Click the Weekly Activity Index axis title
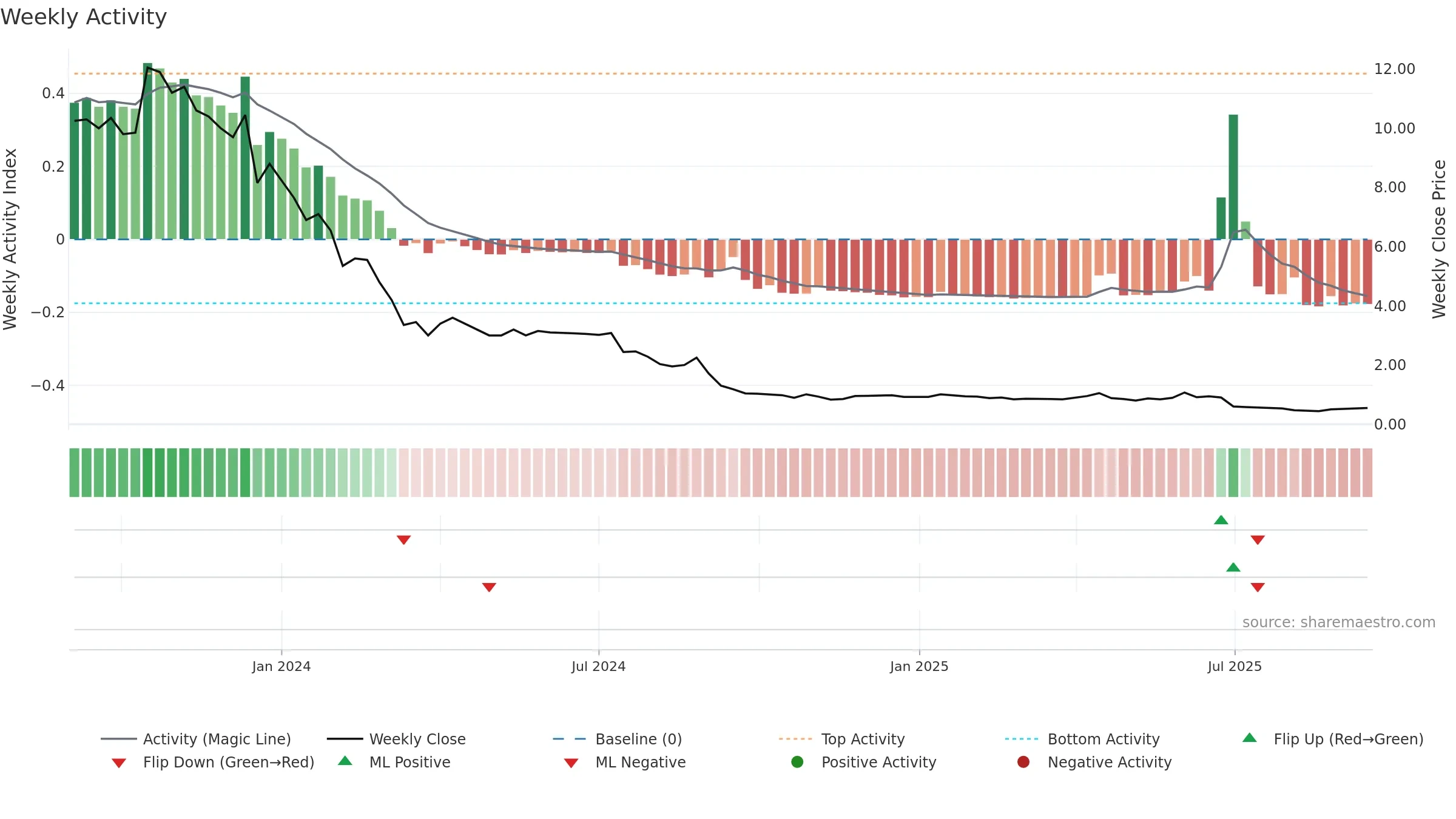Screen dimensions: 1456x819 10,239
